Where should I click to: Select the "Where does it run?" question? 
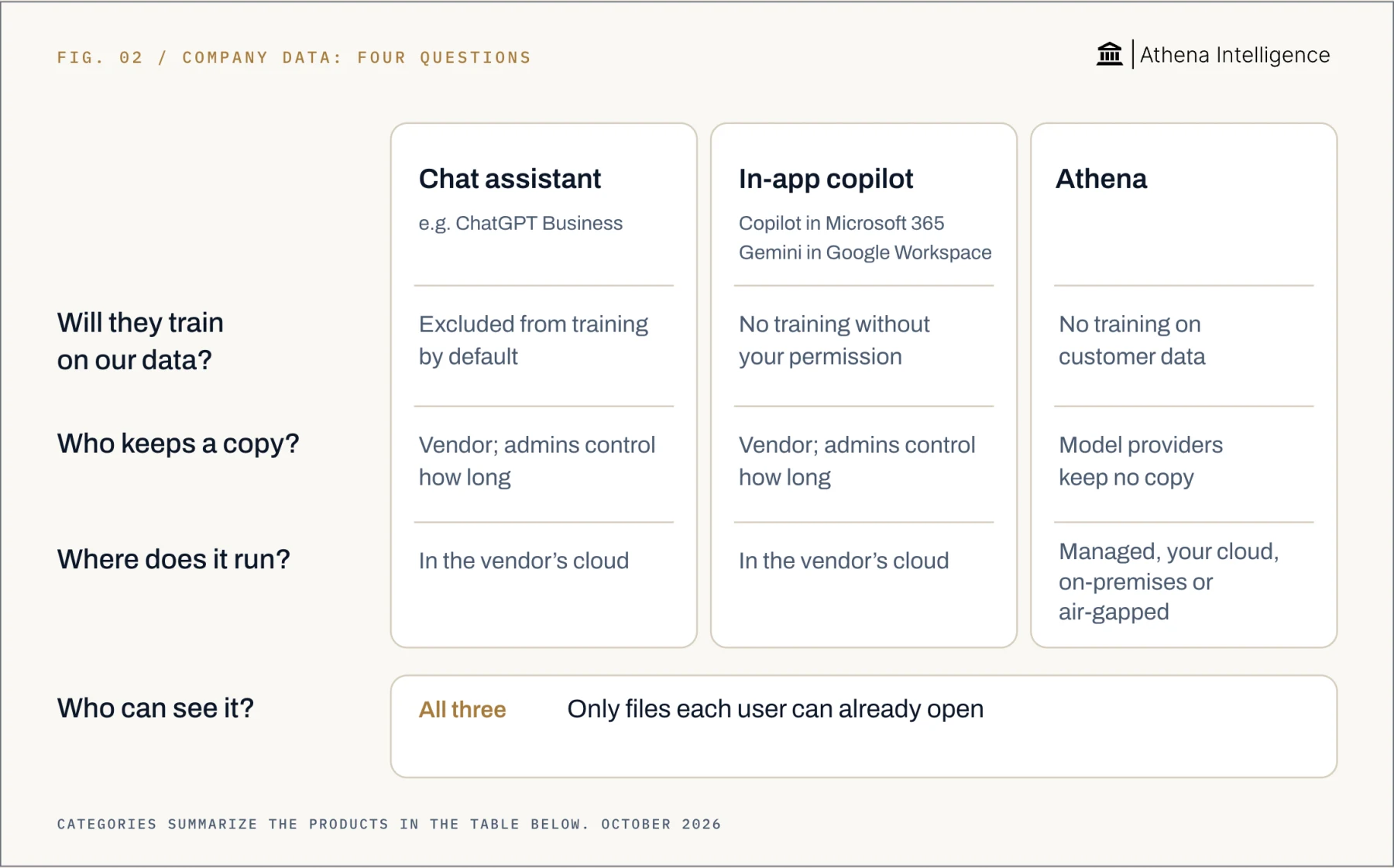click(x=173, y=559)
